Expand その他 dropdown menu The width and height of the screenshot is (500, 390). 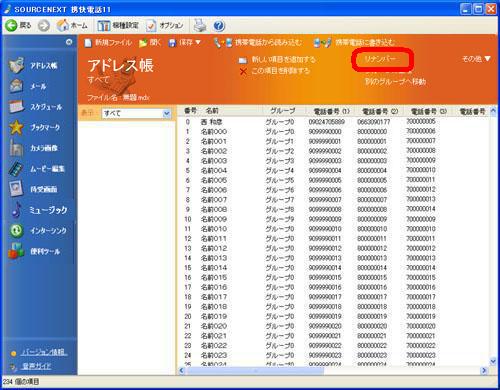coord(476,59)
